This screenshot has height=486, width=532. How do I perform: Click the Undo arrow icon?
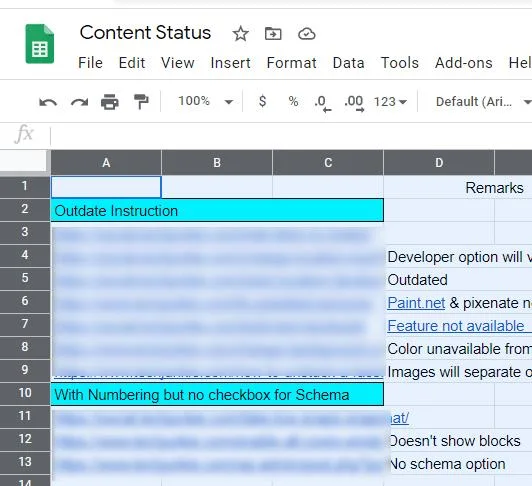click(x=48, y=102)
